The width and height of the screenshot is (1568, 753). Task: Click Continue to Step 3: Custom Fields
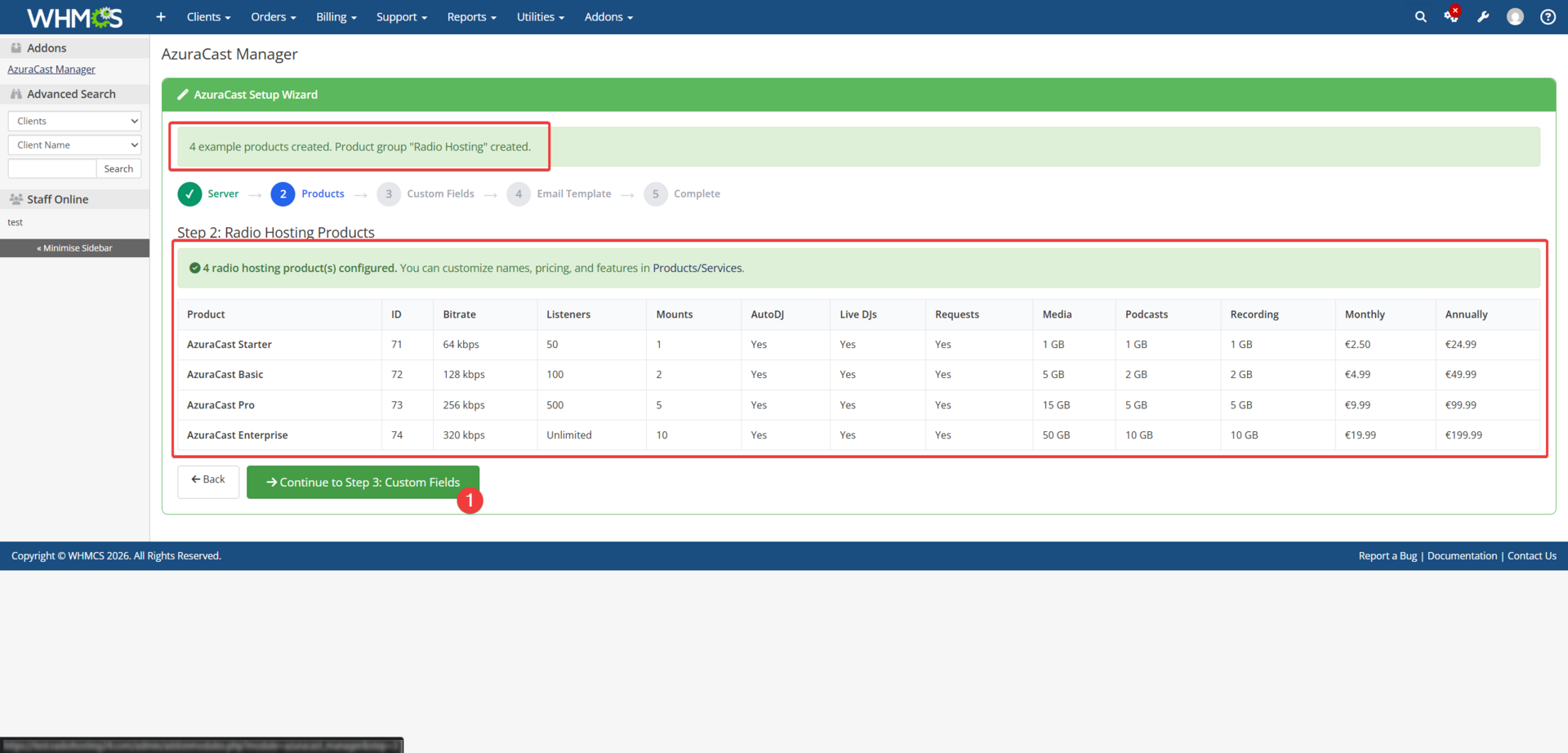363,482
